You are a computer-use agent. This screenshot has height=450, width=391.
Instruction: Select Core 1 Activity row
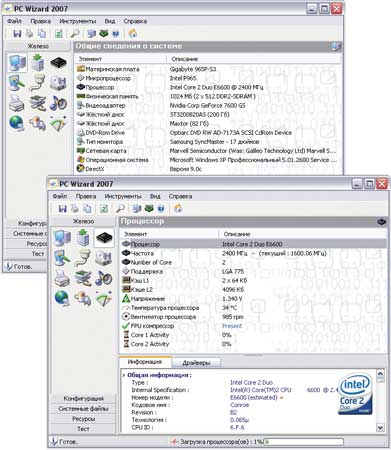(x=253, y=335)
